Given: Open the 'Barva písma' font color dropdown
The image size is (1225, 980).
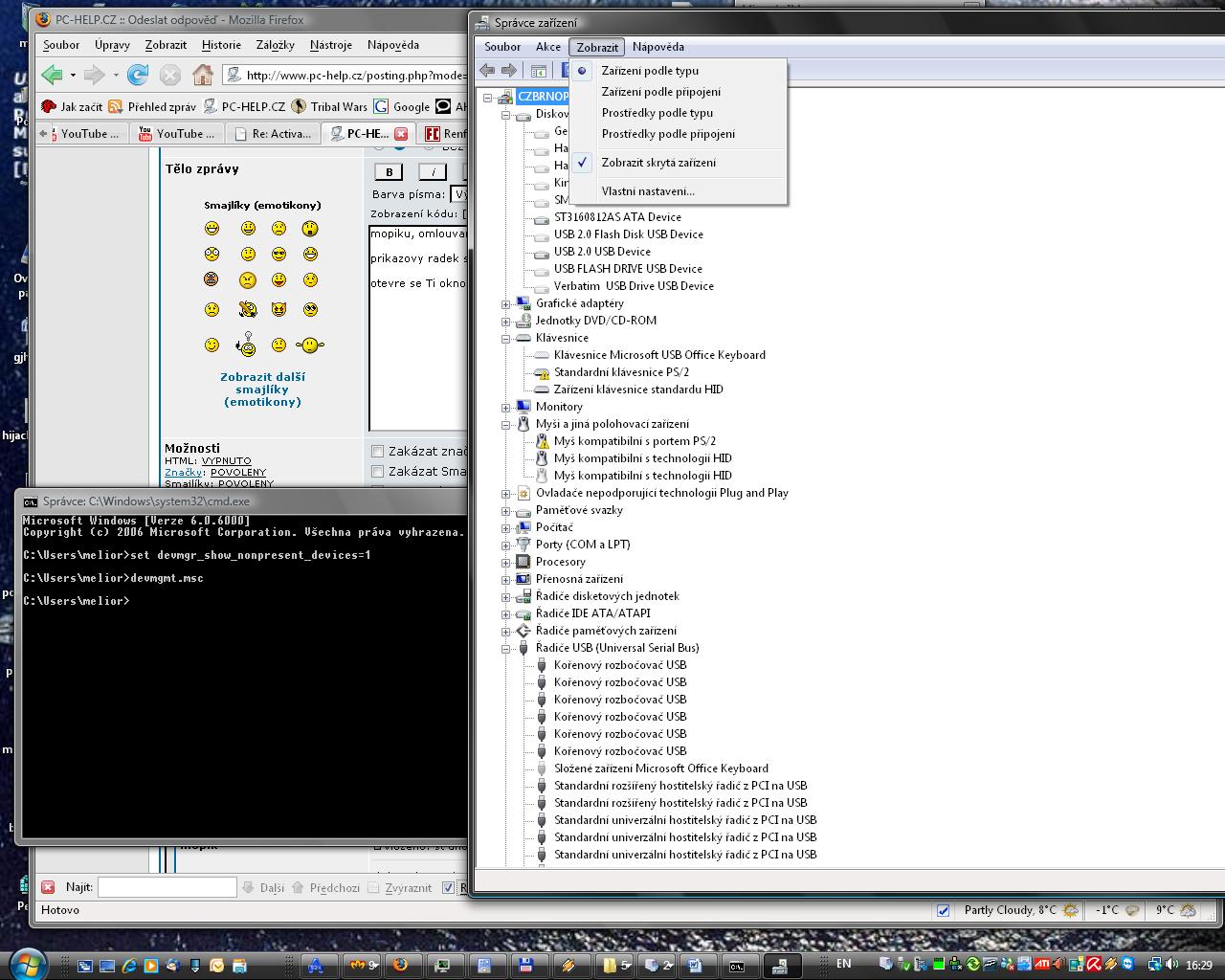Looking at the screenshot, I should coord(458,194).
